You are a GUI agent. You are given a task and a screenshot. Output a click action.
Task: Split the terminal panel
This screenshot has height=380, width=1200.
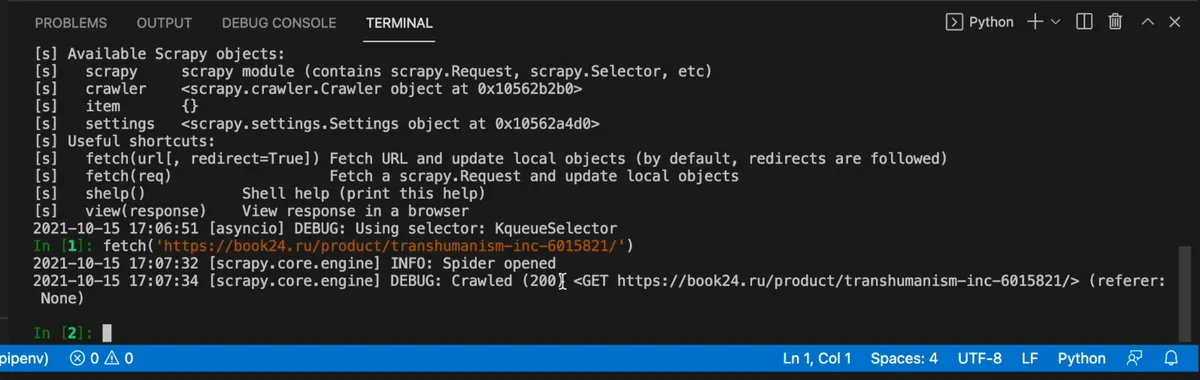1083,22
